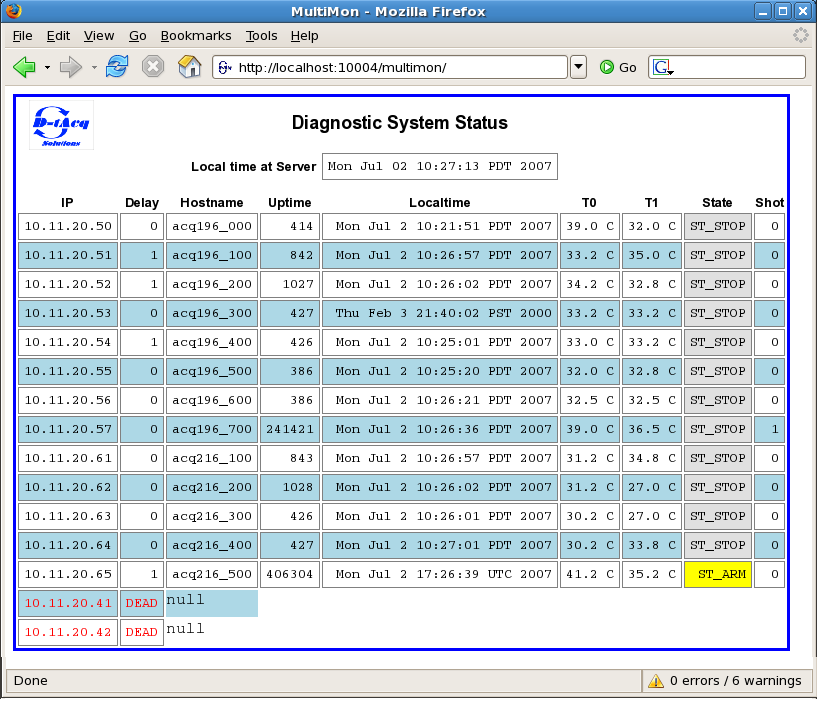Click the warning triangle status icon

pos(655,681)
